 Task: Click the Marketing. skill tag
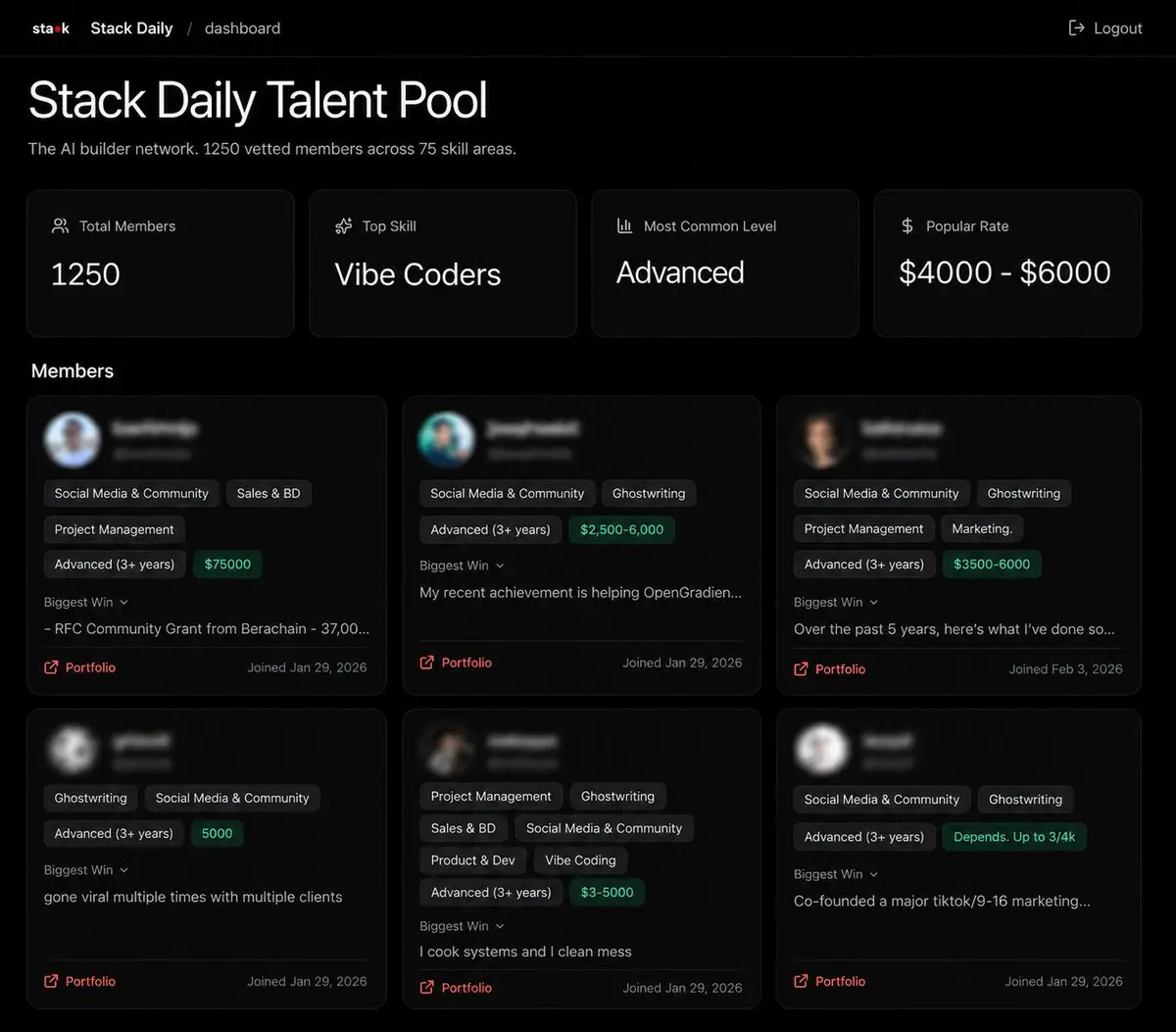coord(982,528)
